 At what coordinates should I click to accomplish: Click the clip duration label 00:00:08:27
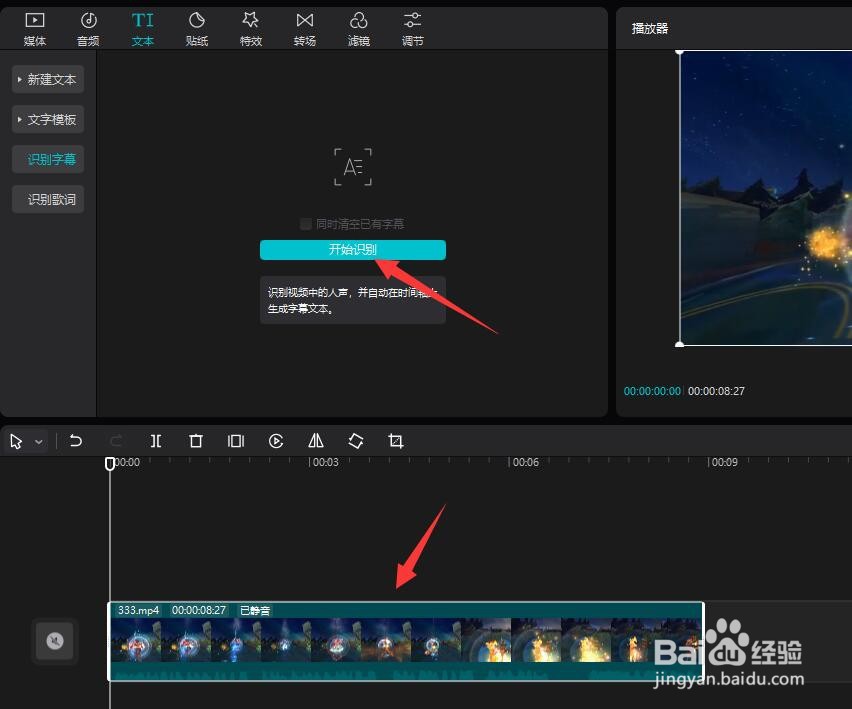pos(198,611)
